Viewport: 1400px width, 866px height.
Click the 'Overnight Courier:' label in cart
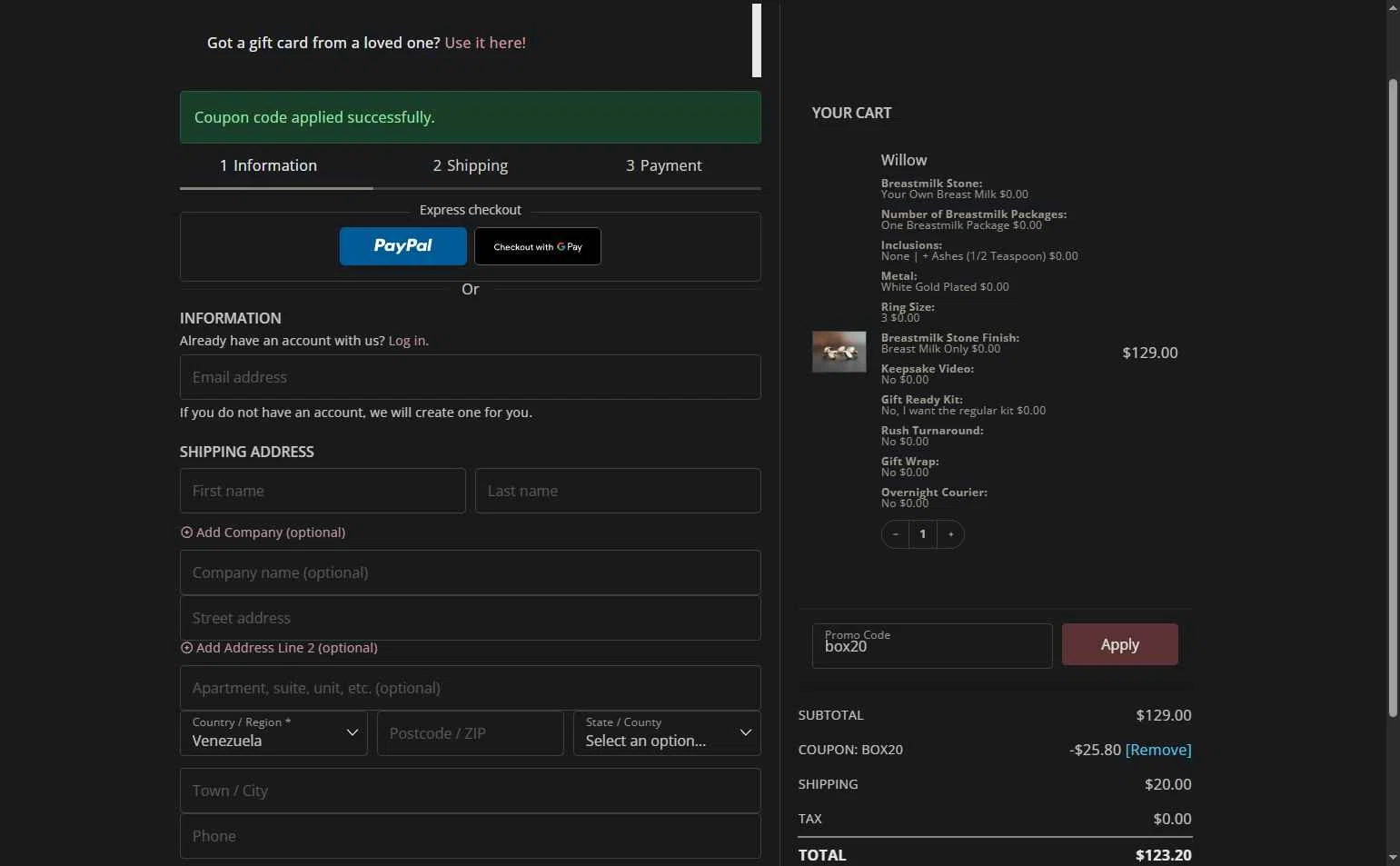[934, 493]
